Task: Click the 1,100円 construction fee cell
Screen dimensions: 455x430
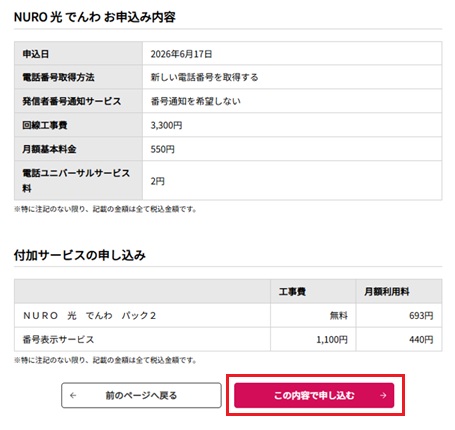Action: pos(313,339)
